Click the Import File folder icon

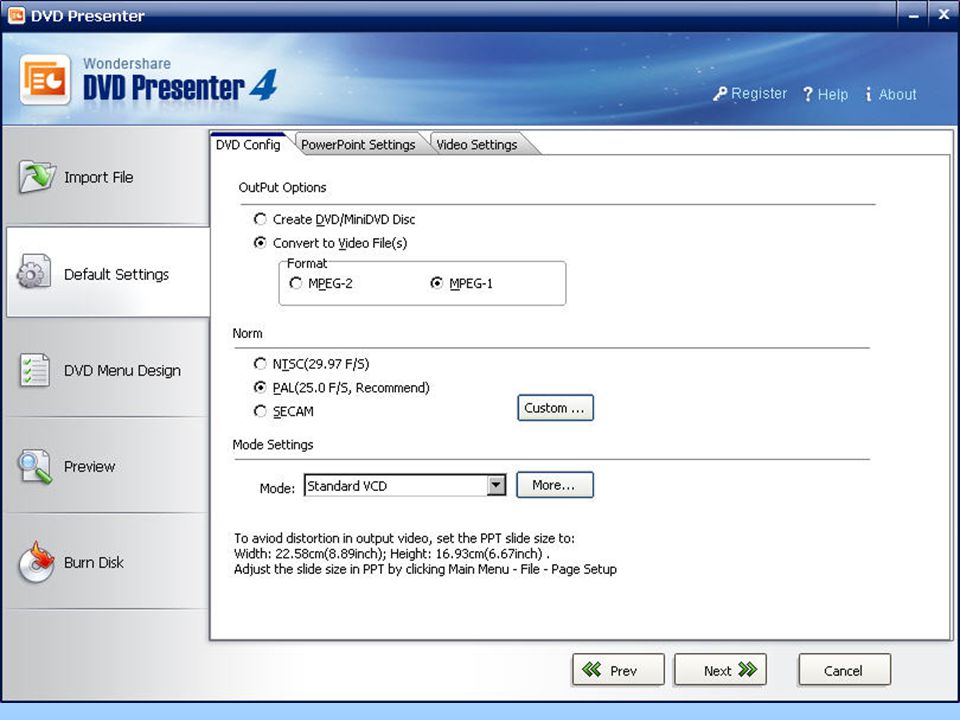click(37, 176)
